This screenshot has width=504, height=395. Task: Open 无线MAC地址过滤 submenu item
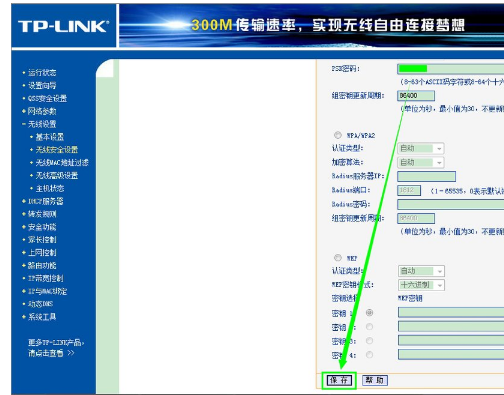point(62,163)
